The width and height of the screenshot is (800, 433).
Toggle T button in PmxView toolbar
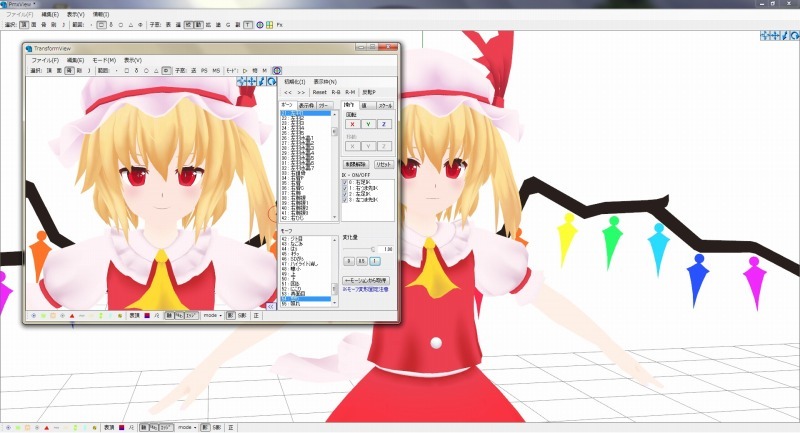point(248,24)
